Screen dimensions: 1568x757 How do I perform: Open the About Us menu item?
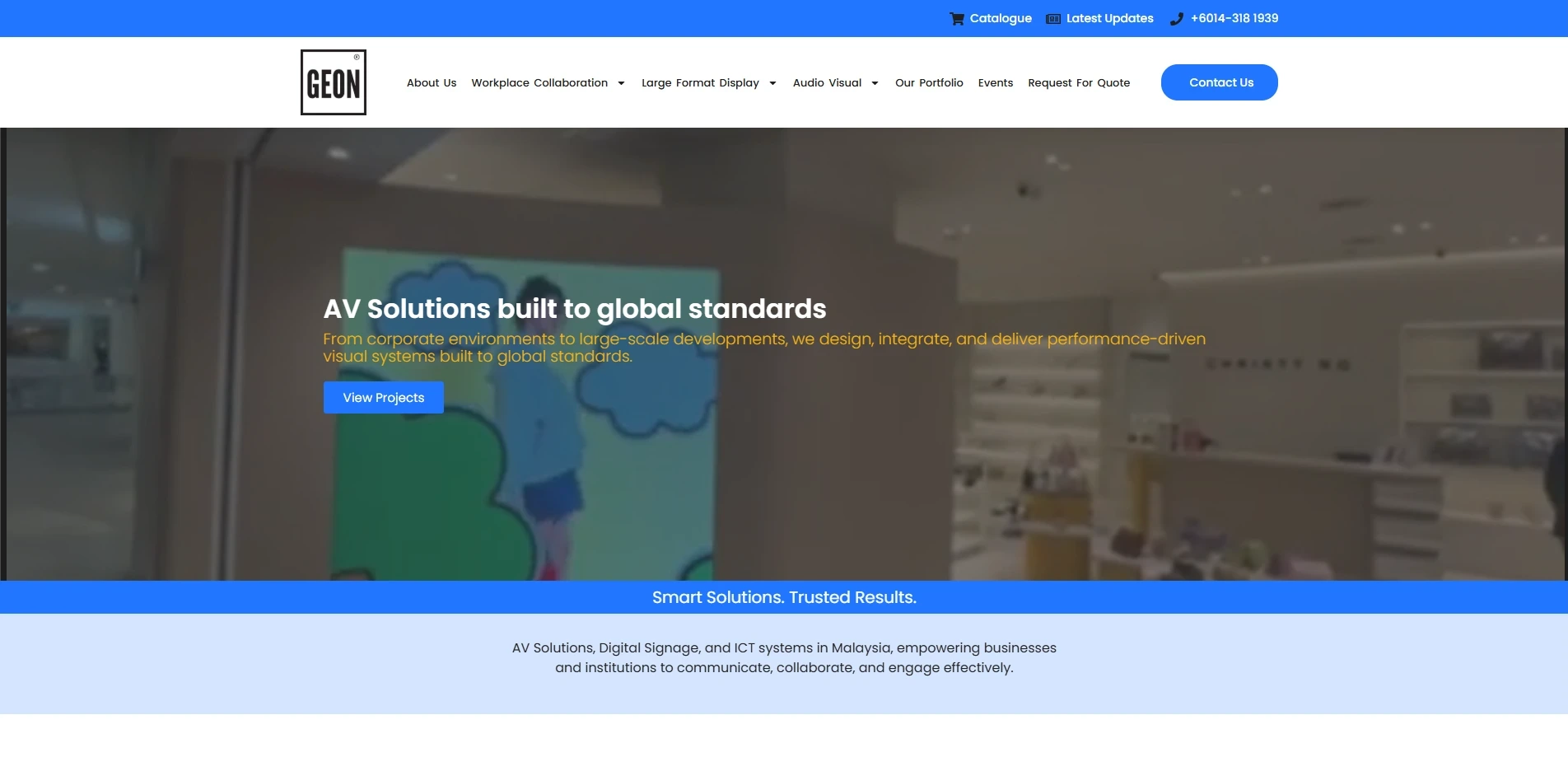pyautogui.click(x=432, y=82)
